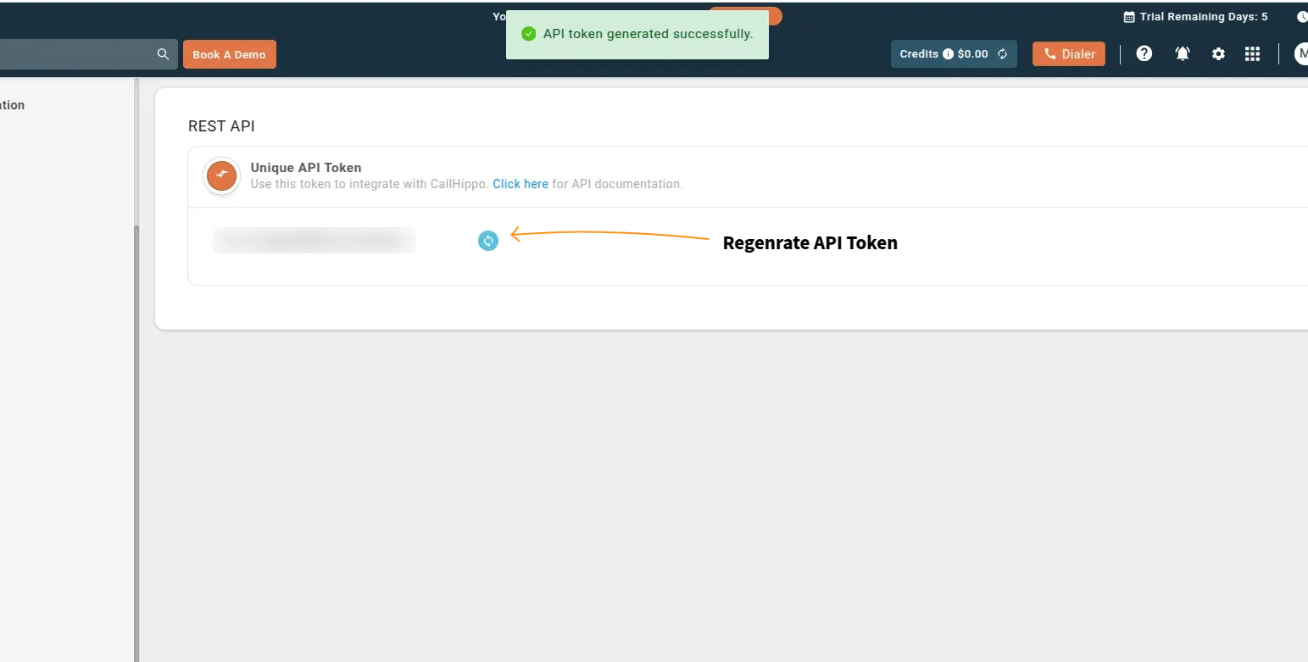Open the notifications bell
1308x662 pixels.
1182,54
